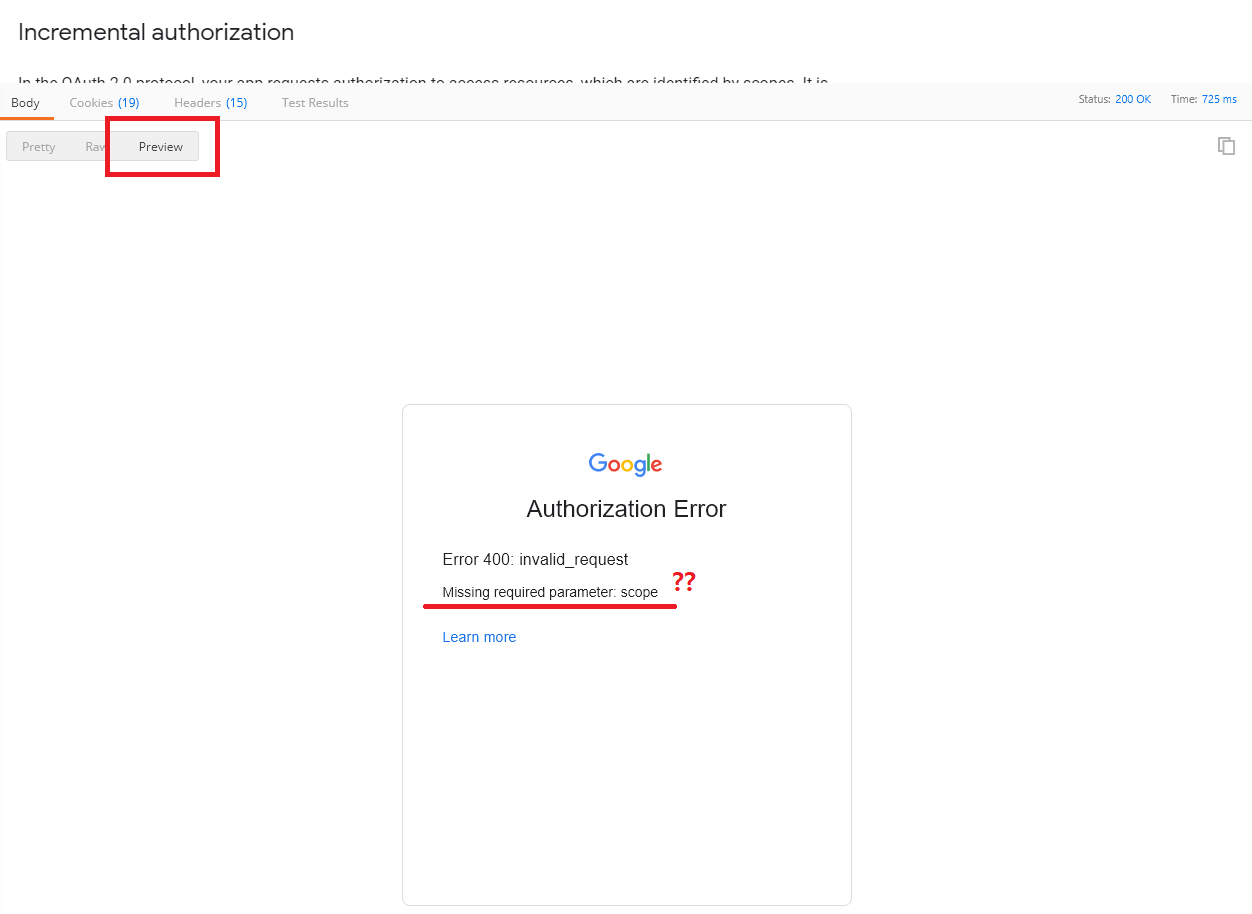Open the Cookies (19) tab

[x=104, y=103]
